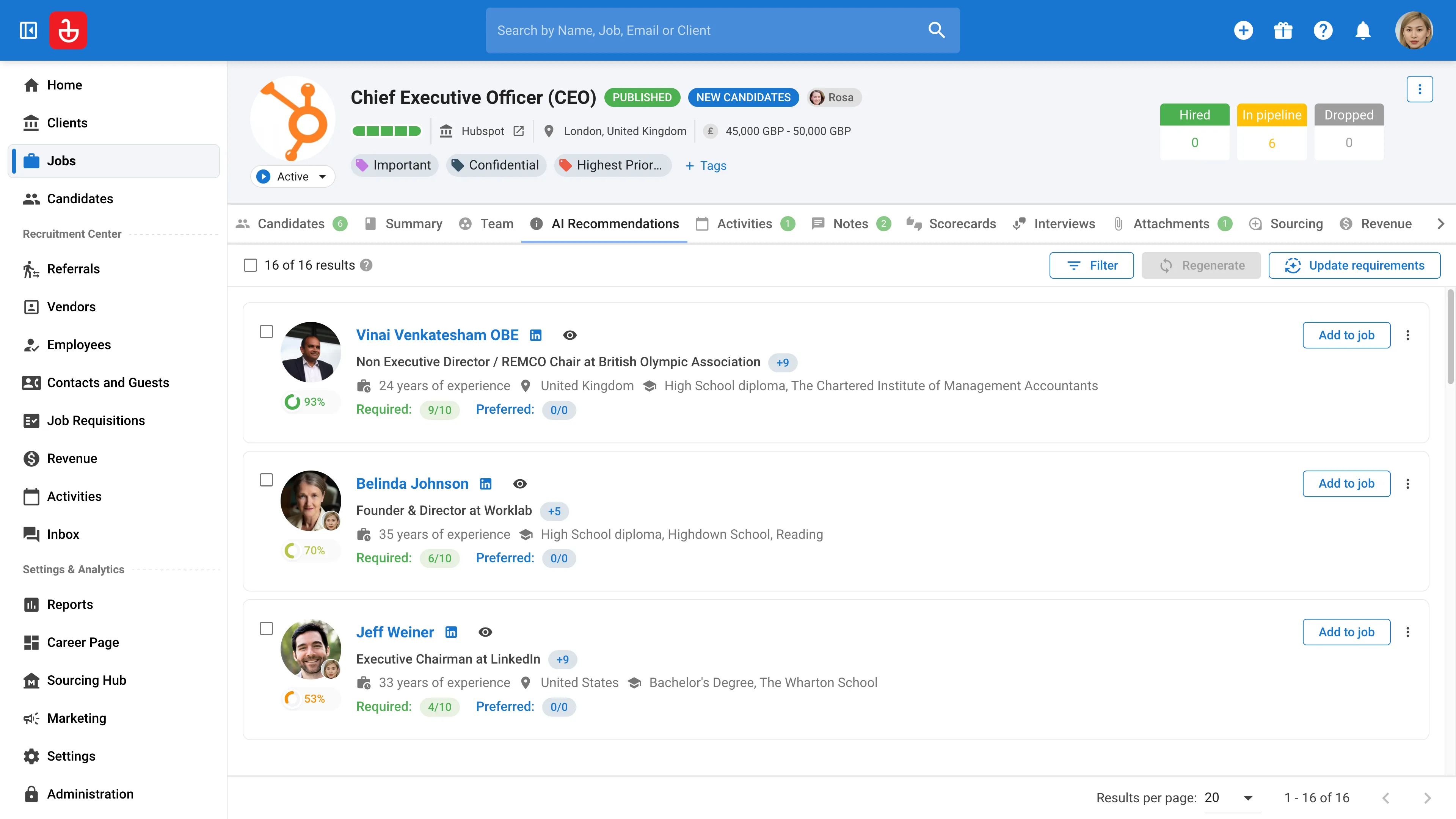Switch to the Scorecards tab

point(951,224)
